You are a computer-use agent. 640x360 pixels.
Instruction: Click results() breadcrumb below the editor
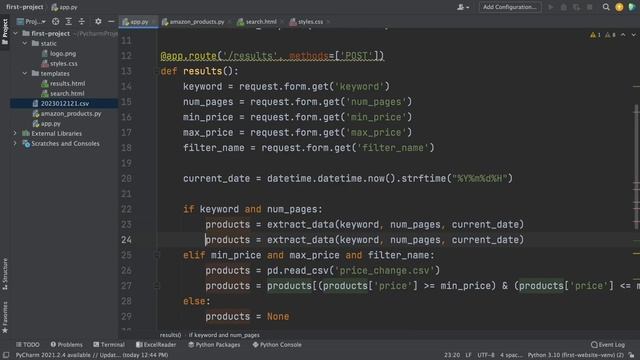coord(170,335)
